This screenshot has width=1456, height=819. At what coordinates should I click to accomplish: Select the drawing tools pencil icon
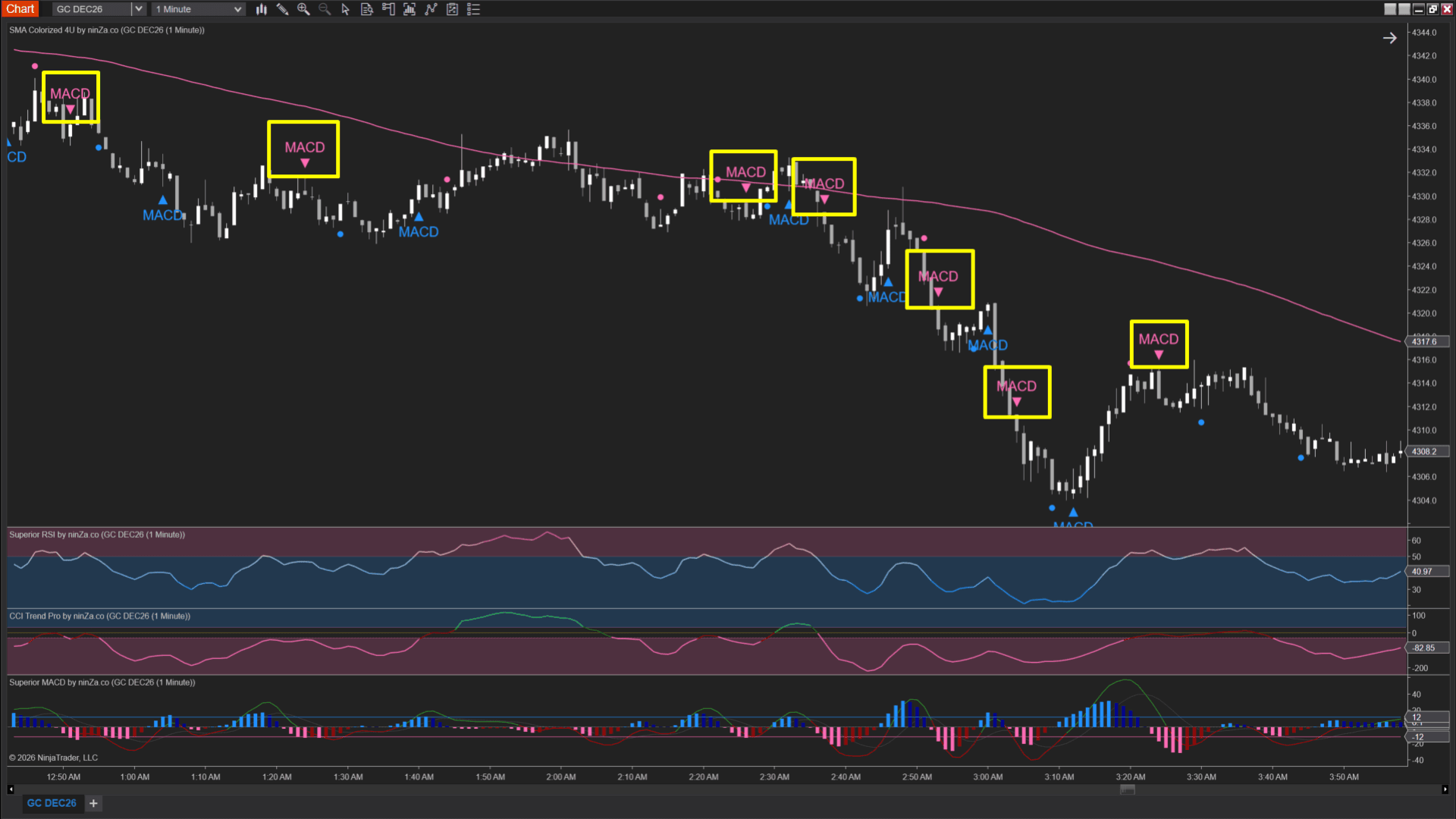282,9
